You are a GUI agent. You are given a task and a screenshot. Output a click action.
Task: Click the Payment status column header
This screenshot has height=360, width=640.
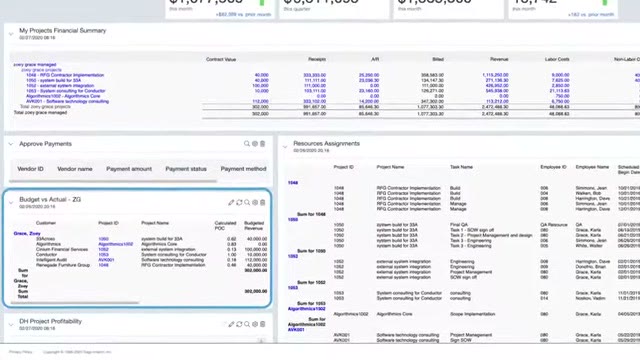(186, 169)
